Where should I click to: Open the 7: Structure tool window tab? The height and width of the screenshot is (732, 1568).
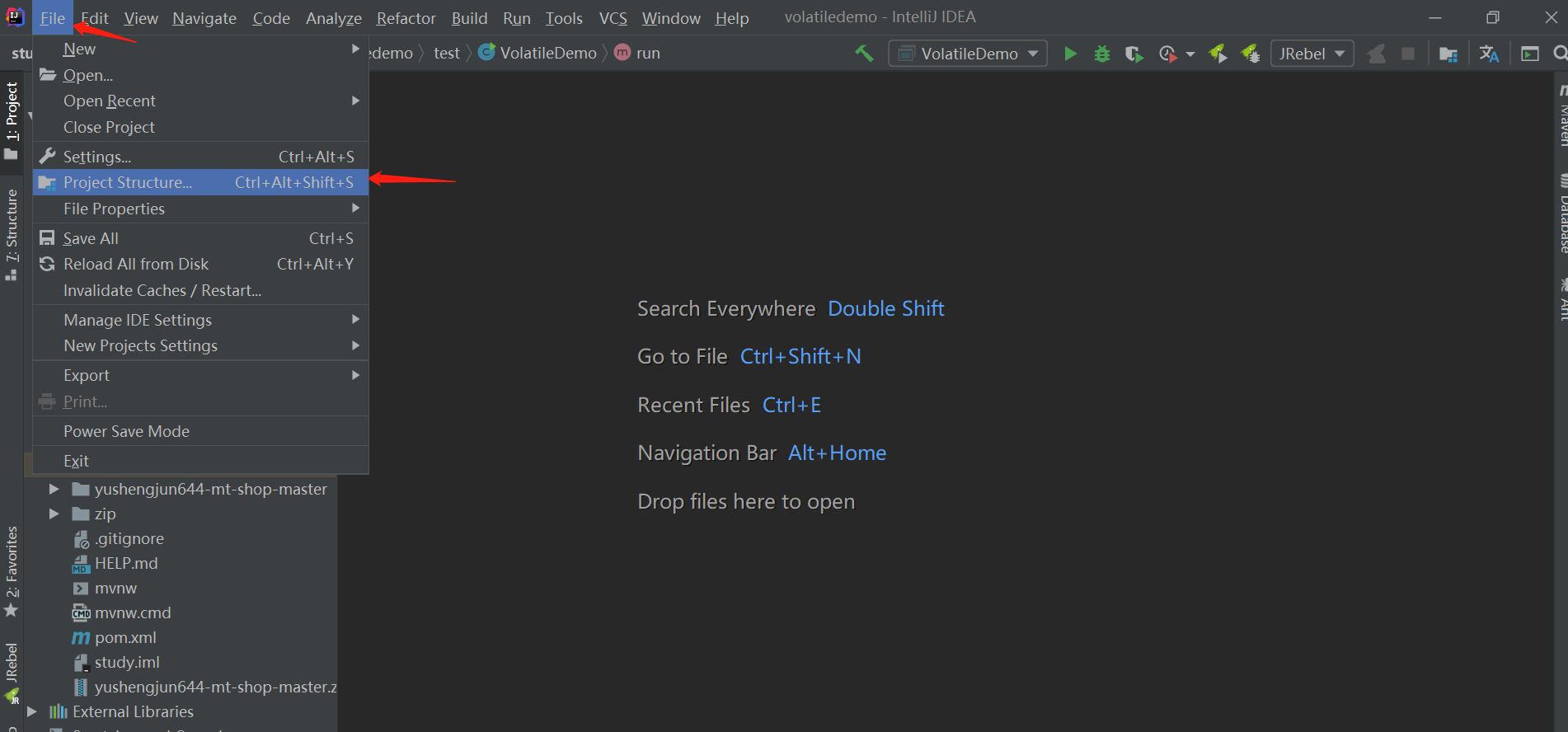(x=12, y=236)
